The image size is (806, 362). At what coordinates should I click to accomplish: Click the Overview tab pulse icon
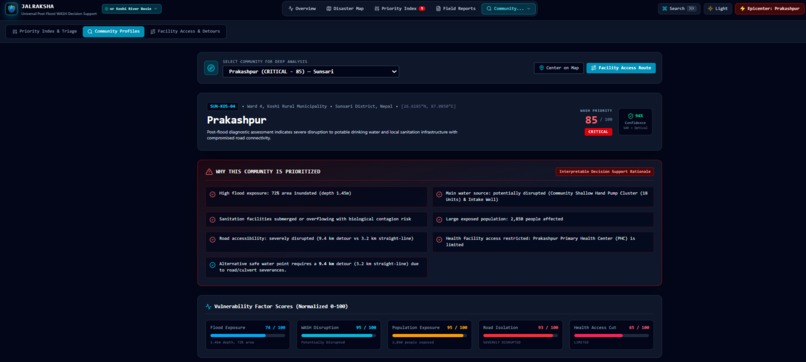(291, 9)
